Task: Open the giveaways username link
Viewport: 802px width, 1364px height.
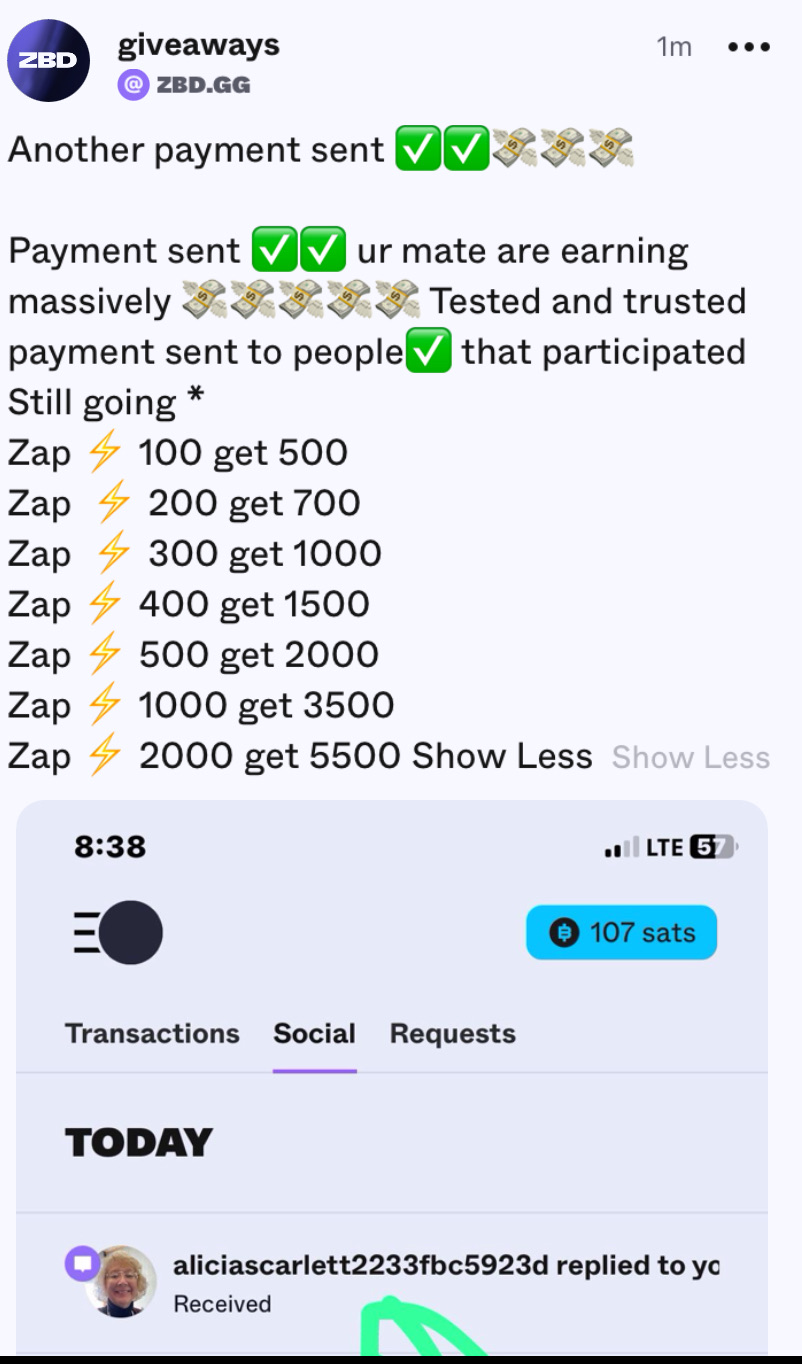Action: coord(198,45)
